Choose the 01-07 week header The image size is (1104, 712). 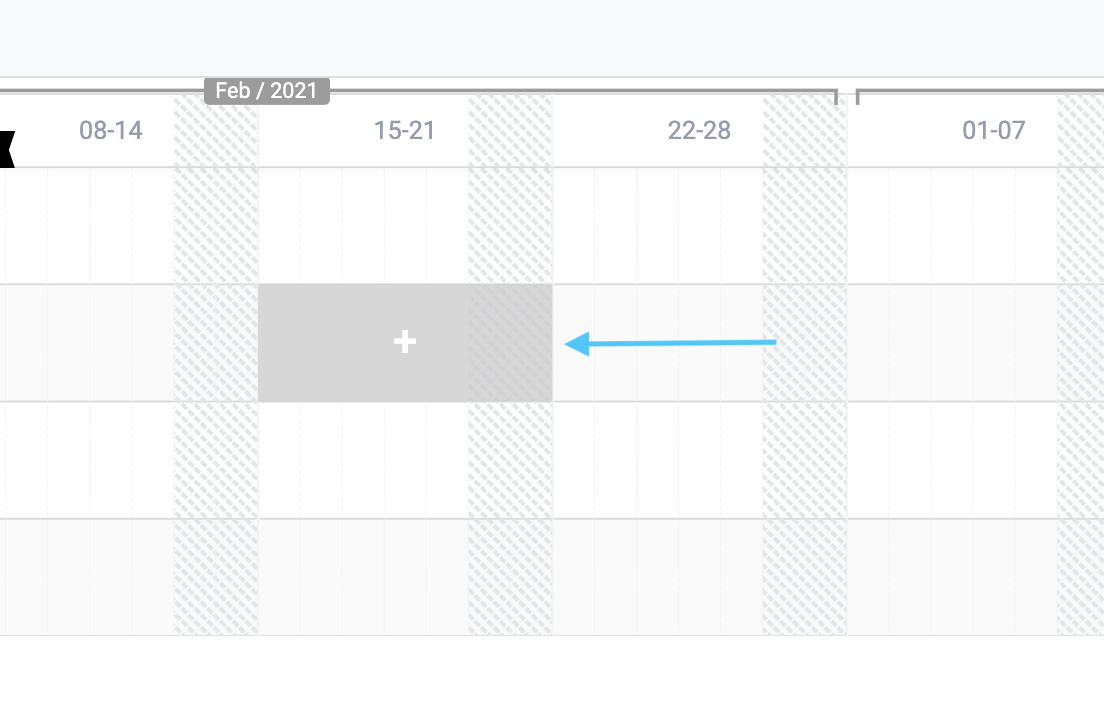[x=993, y=130]
